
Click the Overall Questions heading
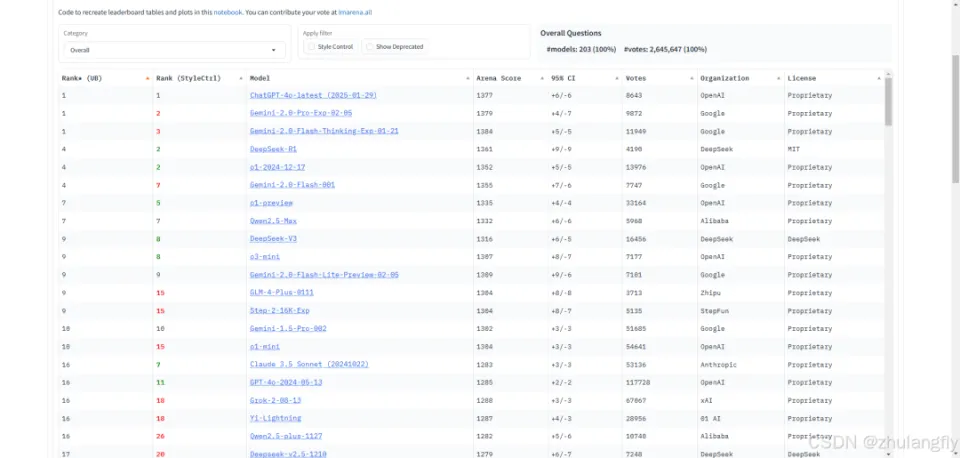tap(571, 33)
